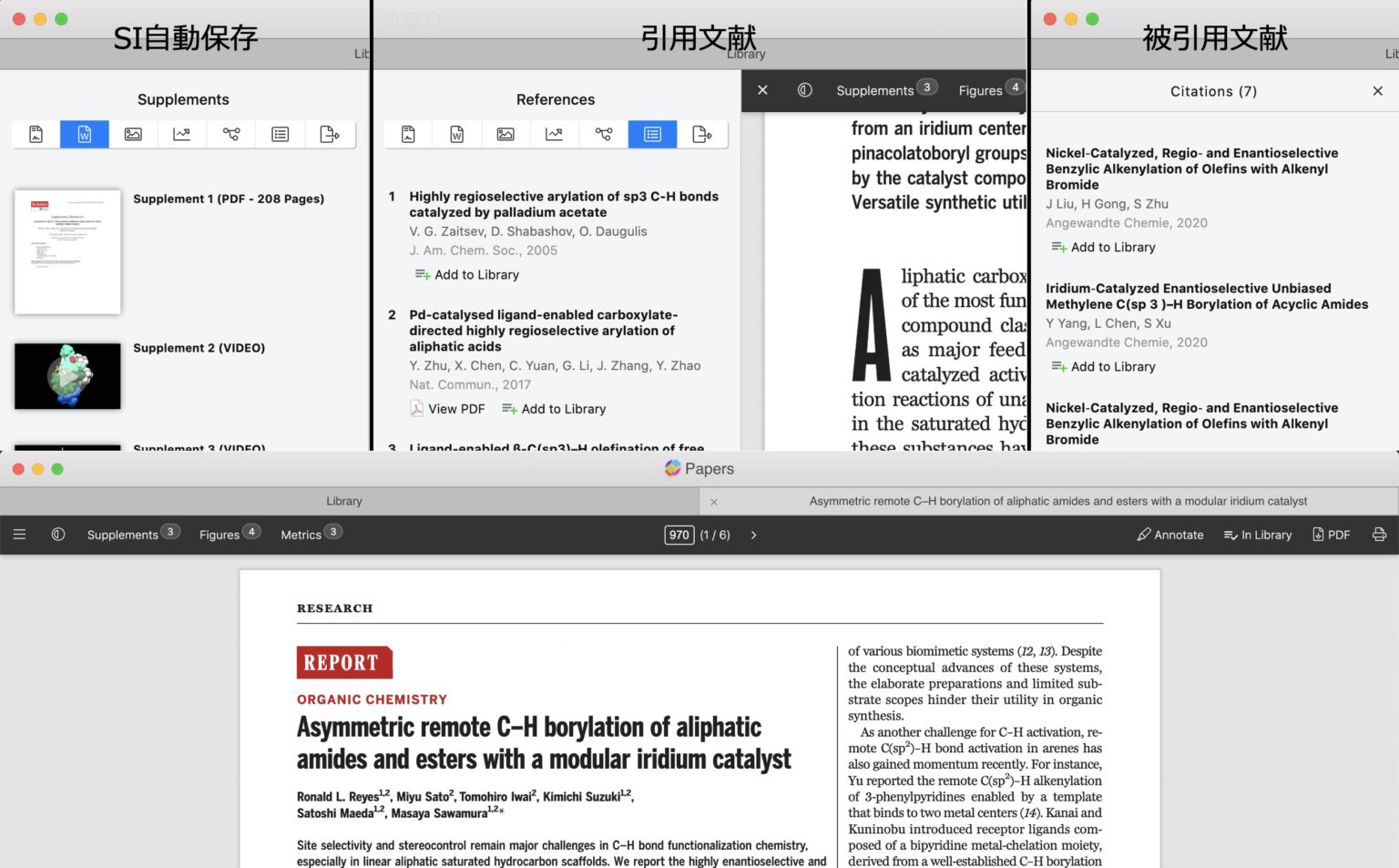Open Figures 4 in bottom reader toolbar
This screenshot has height=868, width=1399.
coord(230,534)
